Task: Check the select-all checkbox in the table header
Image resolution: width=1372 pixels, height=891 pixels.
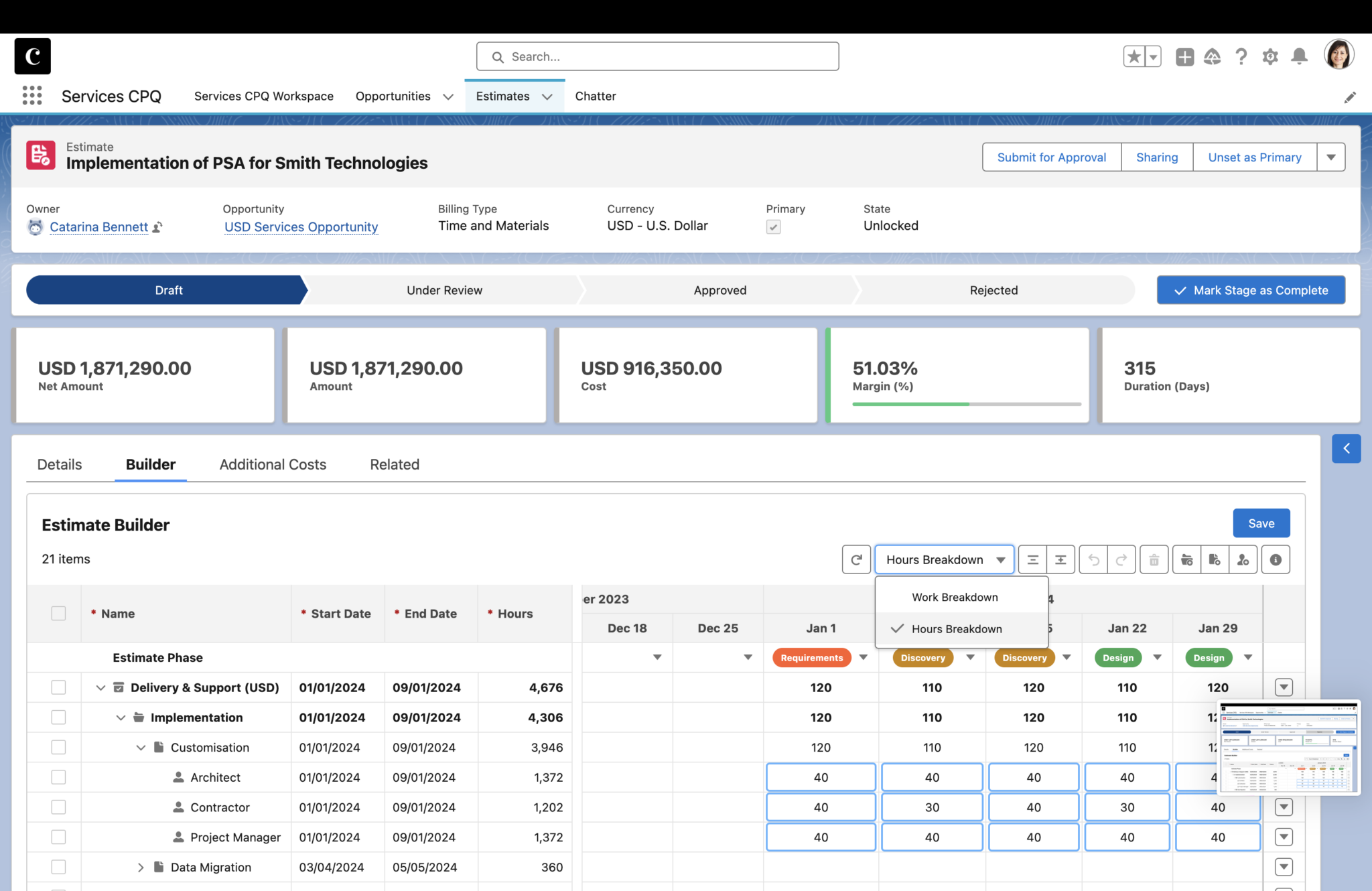Action: tap(59, 613)
